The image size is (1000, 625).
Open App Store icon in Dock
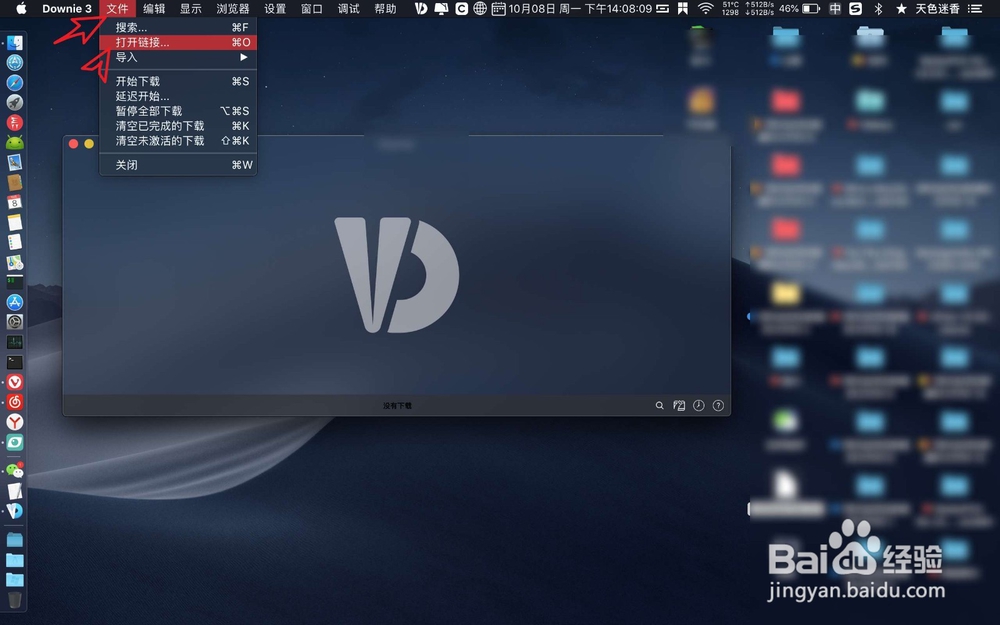(x=15, y=302)
